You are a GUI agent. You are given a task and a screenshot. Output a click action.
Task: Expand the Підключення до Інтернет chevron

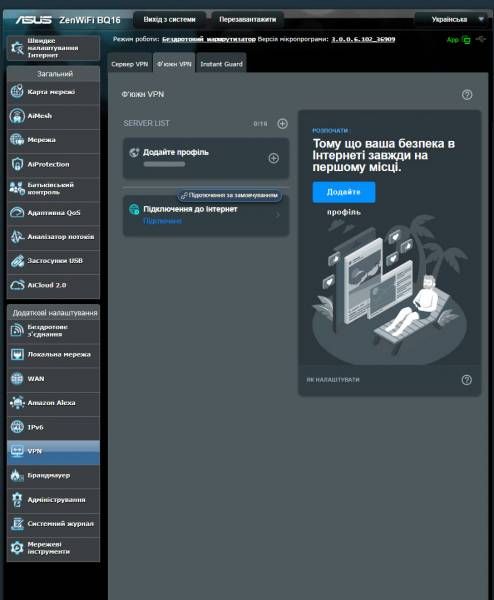(x=278, y=215)
